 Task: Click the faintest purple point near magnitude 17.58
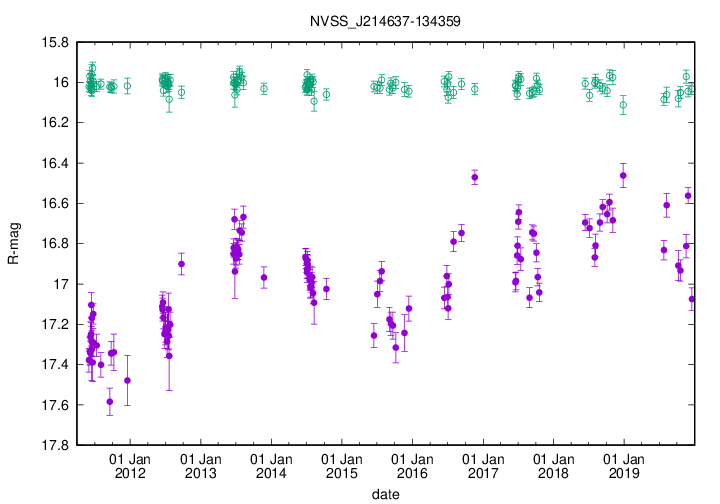[110, 401]
